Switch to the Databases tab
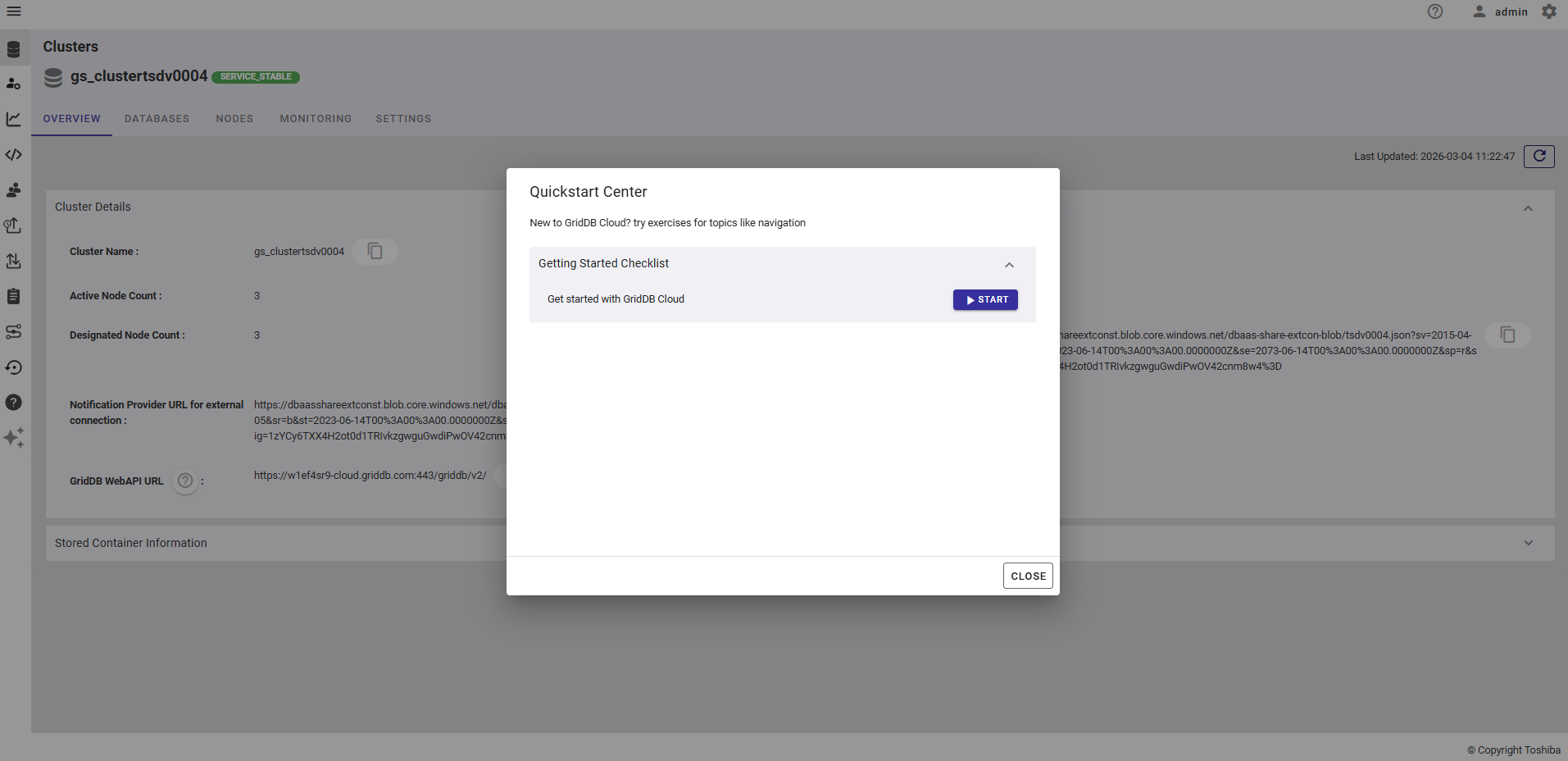 point(157,119)
